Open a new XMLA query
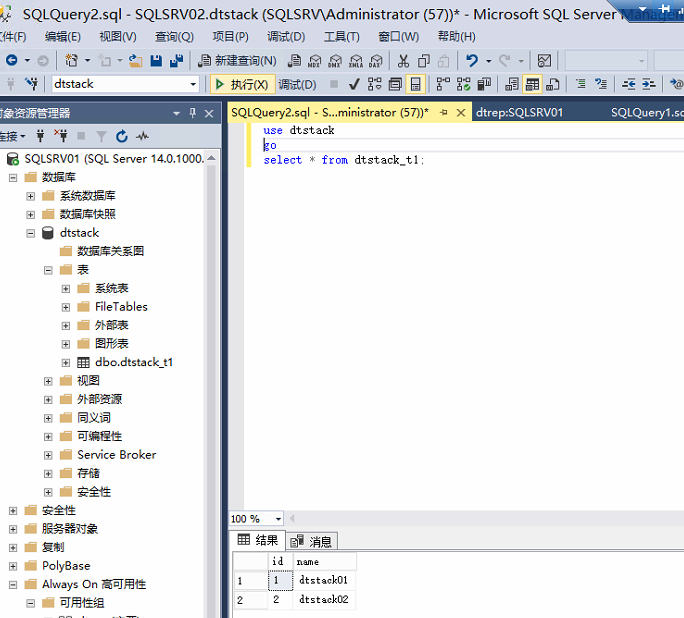Screen dimensions: 684x618 [x=356, y=61]
